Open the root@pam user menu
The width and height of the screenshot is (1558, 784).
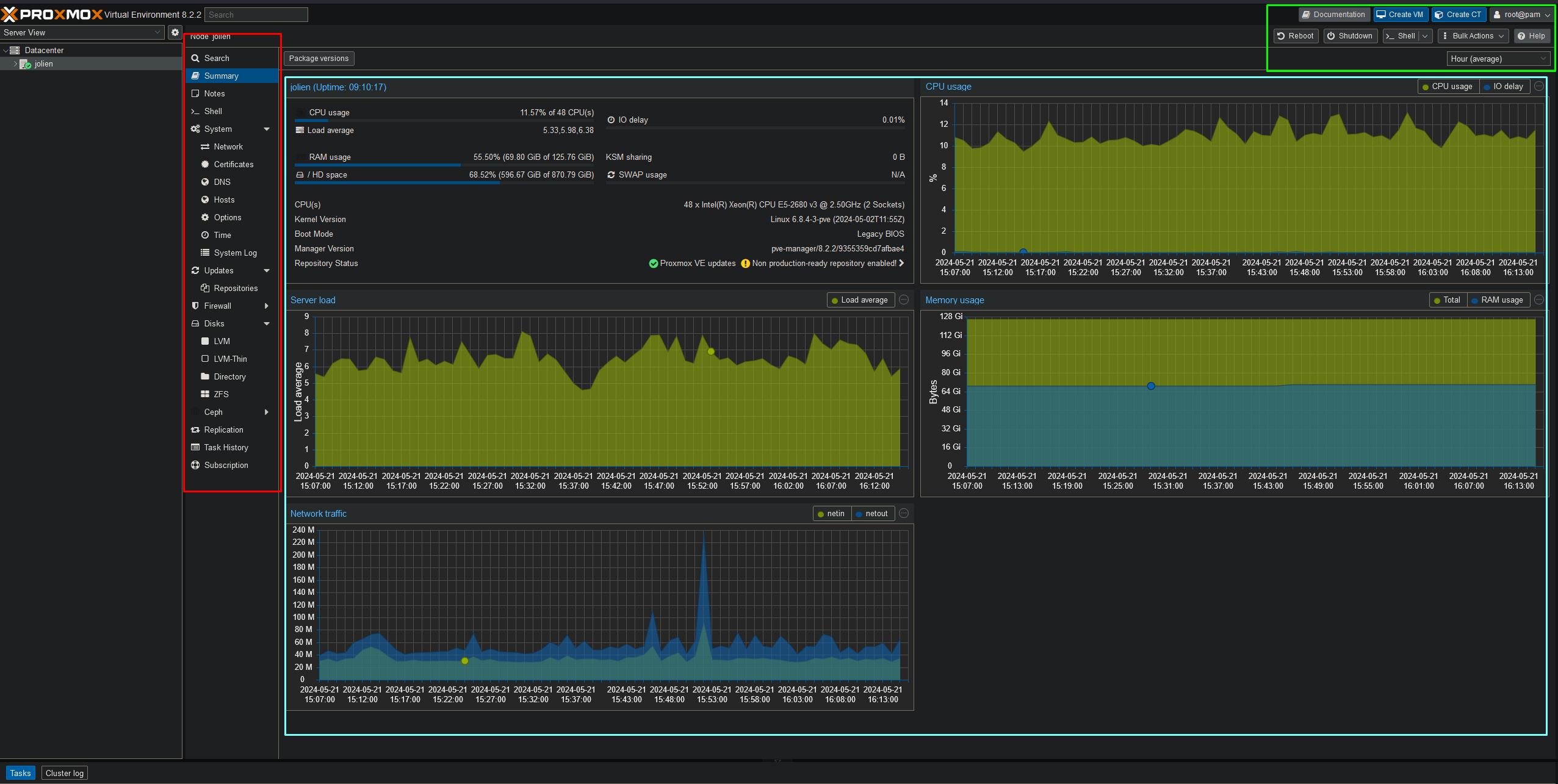[1521, 15]
